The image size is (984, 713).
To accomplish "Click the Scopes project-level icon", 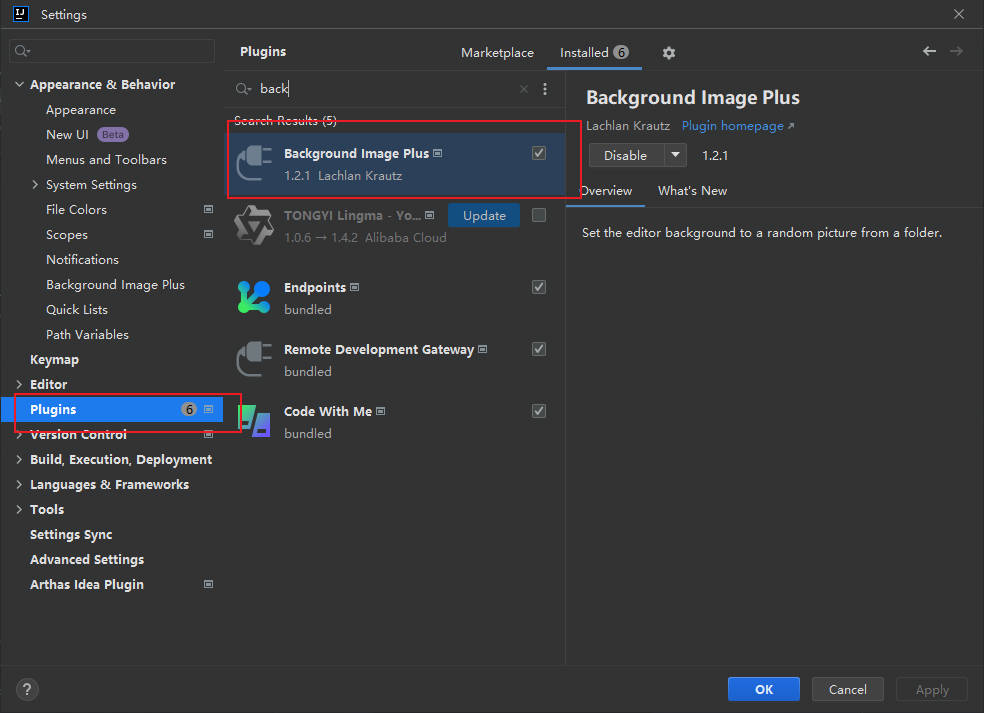I will [x=208, y=234].
